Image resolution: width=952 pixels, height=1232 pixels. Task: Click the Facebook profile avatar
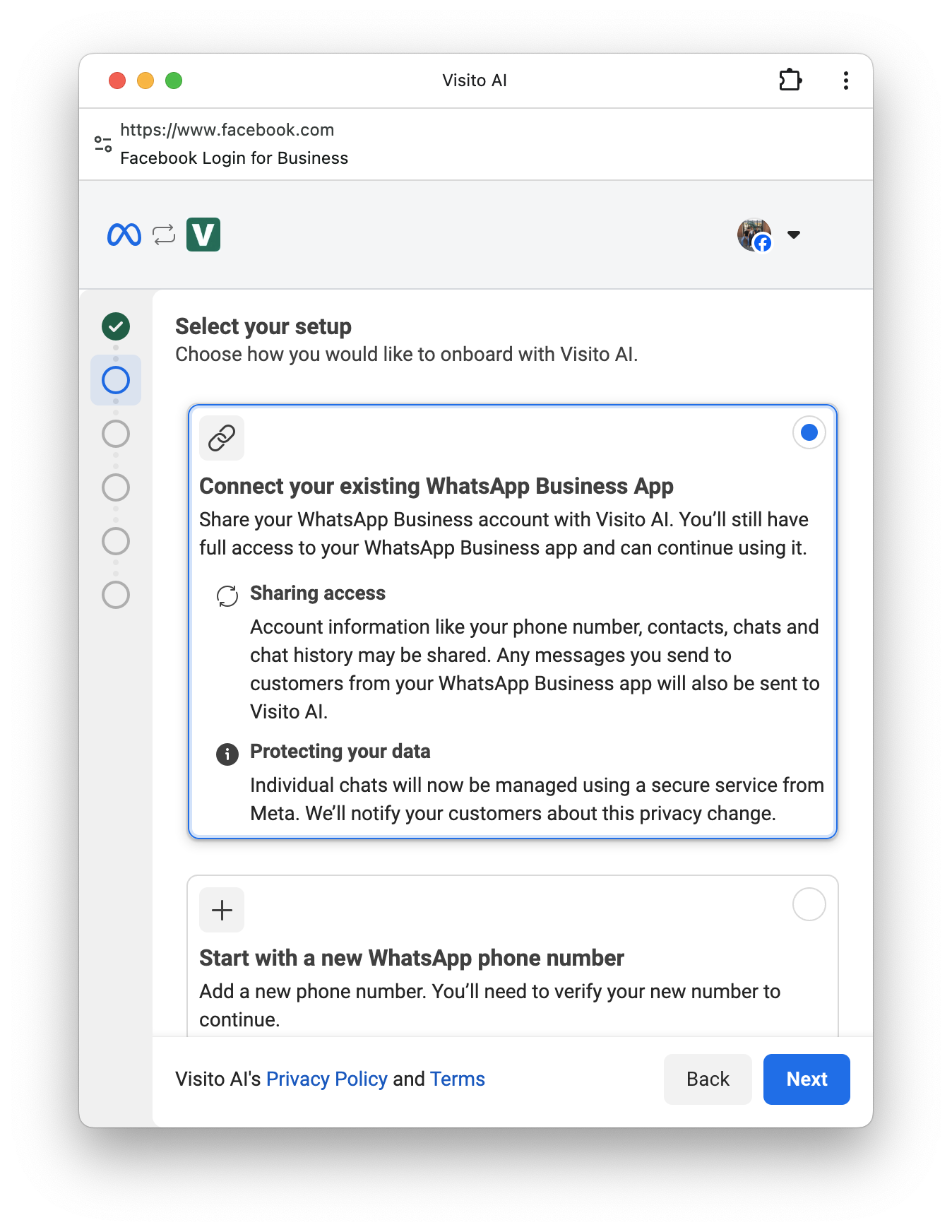tap(754, 235)
